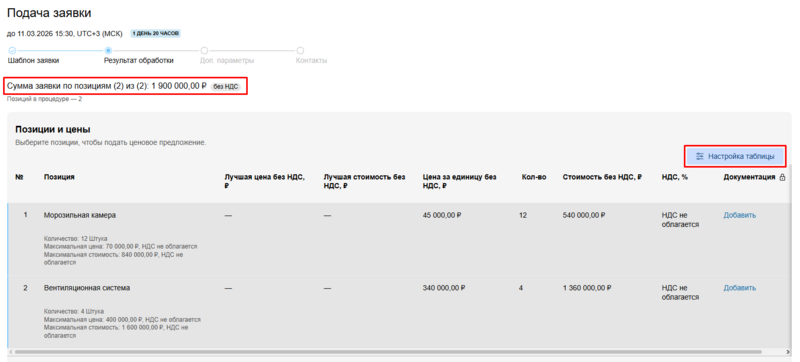
Task: Click the Лучшая стоимость без НДС header
Action: pos(364,181)
